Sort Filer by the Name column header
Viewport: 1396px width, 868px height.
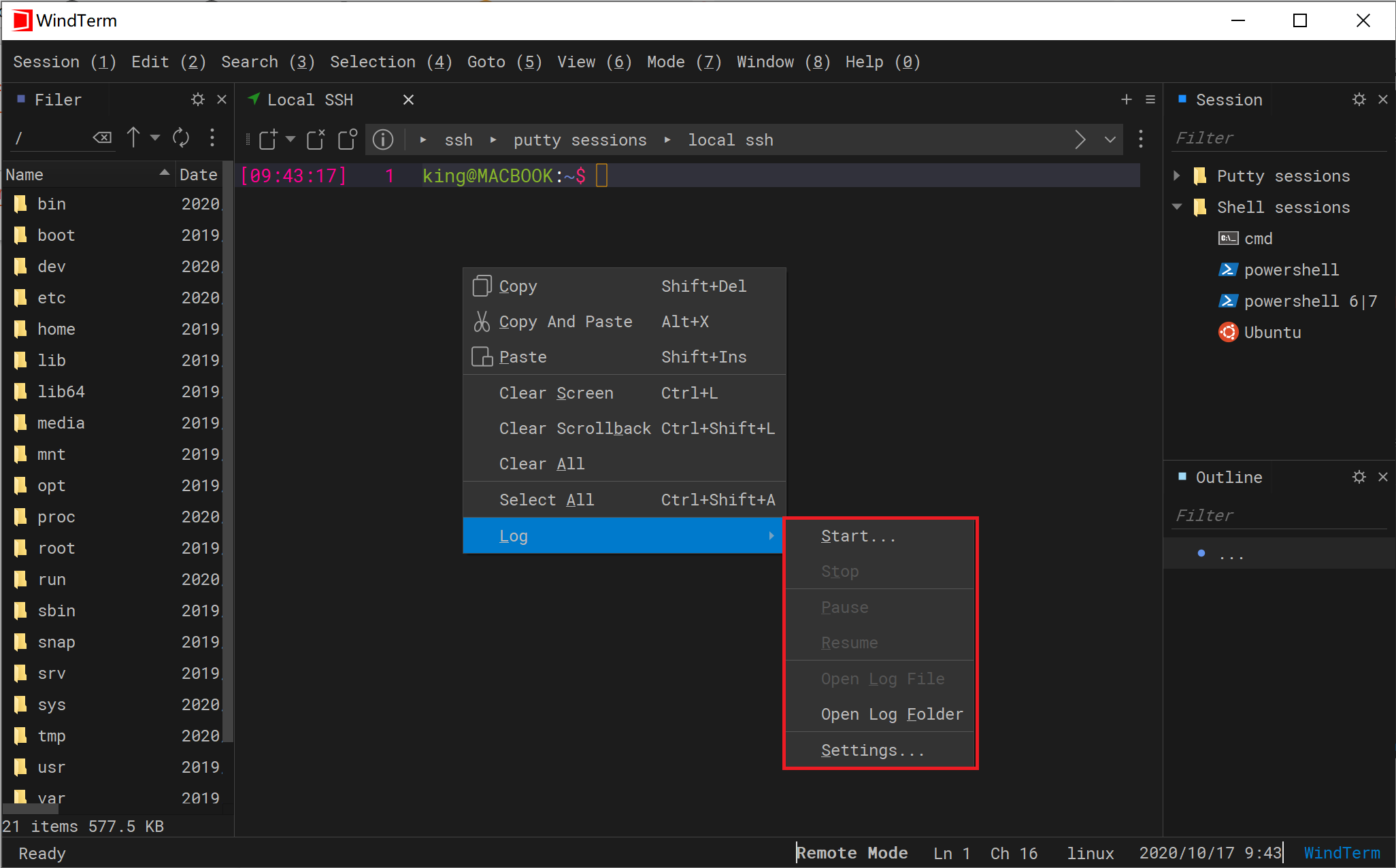(x=88, y=175)
